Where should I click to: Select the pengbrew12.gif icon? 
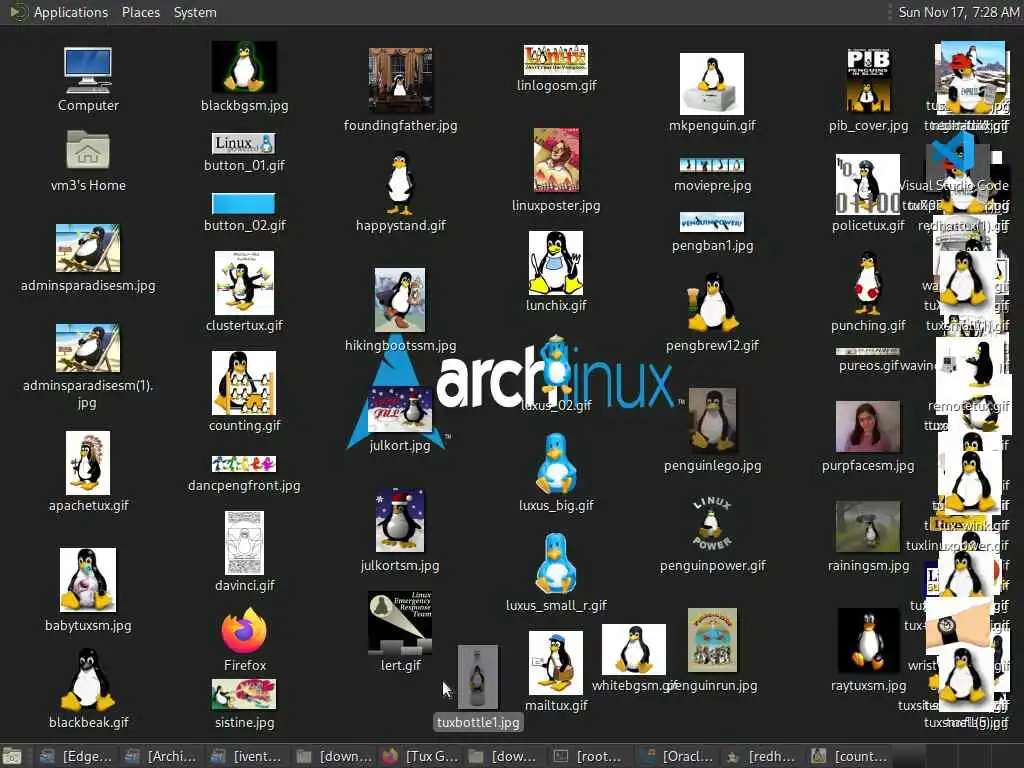pyautogui.click(x=712, y=303)
